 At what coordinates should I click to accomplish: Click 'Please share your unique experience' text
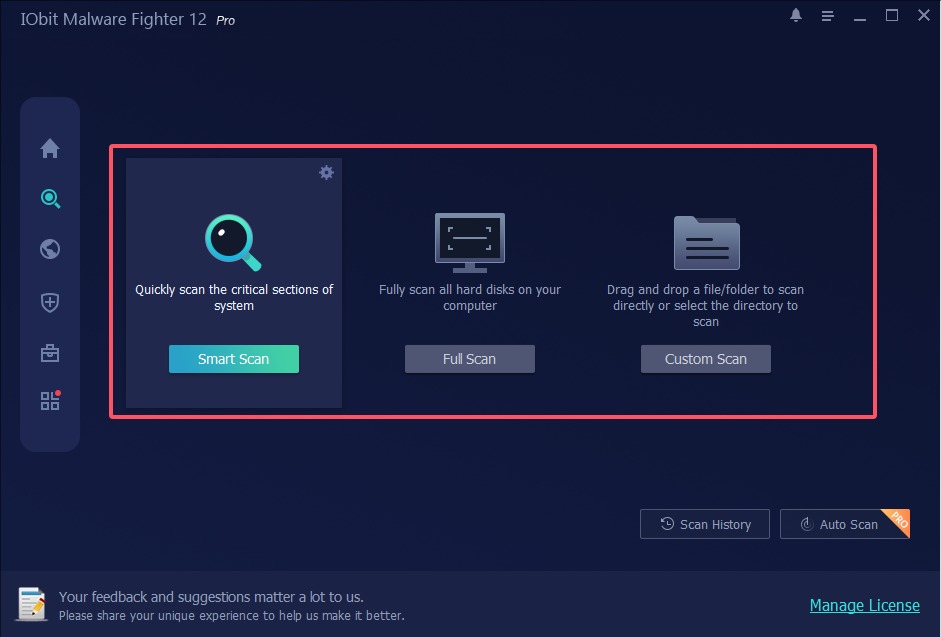(232, 615)
